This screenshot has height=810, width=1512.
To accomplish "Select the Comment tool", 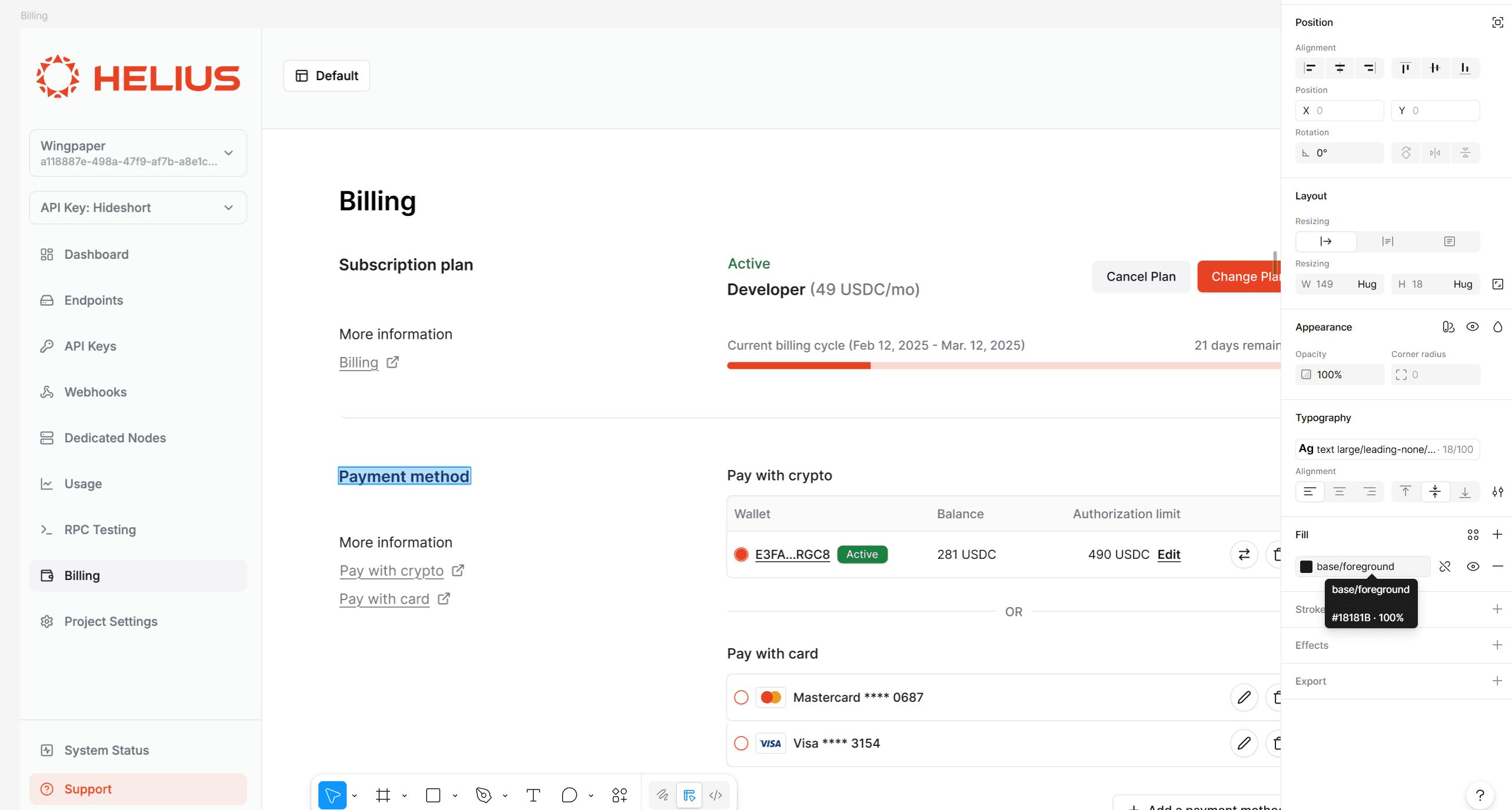I will tap(569, 795).
